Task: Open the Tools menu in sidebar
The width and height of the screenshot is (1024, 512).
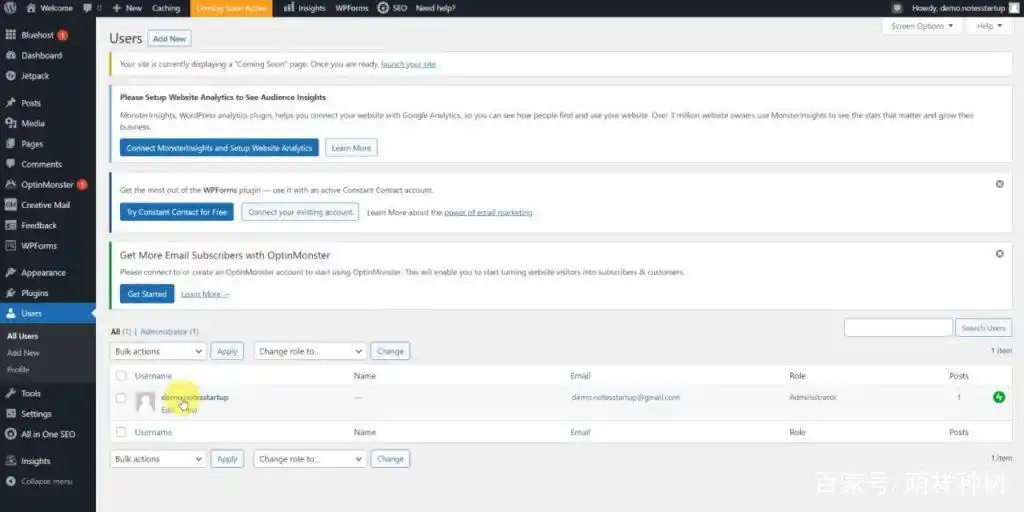Action: point(31,393)
